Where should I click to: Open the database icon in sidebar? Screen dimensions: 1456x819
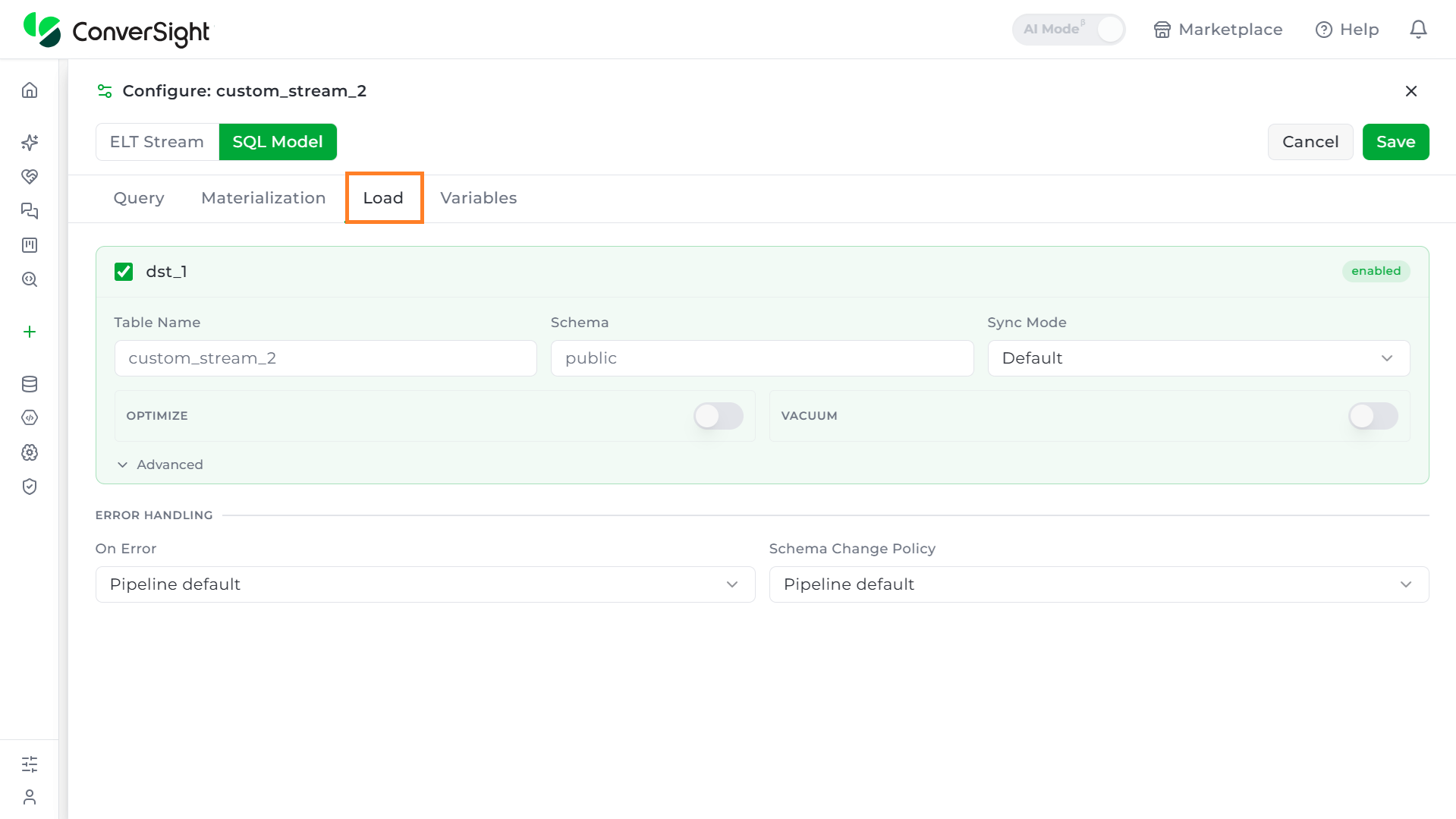pyautogui.click(x=30, y=384)
